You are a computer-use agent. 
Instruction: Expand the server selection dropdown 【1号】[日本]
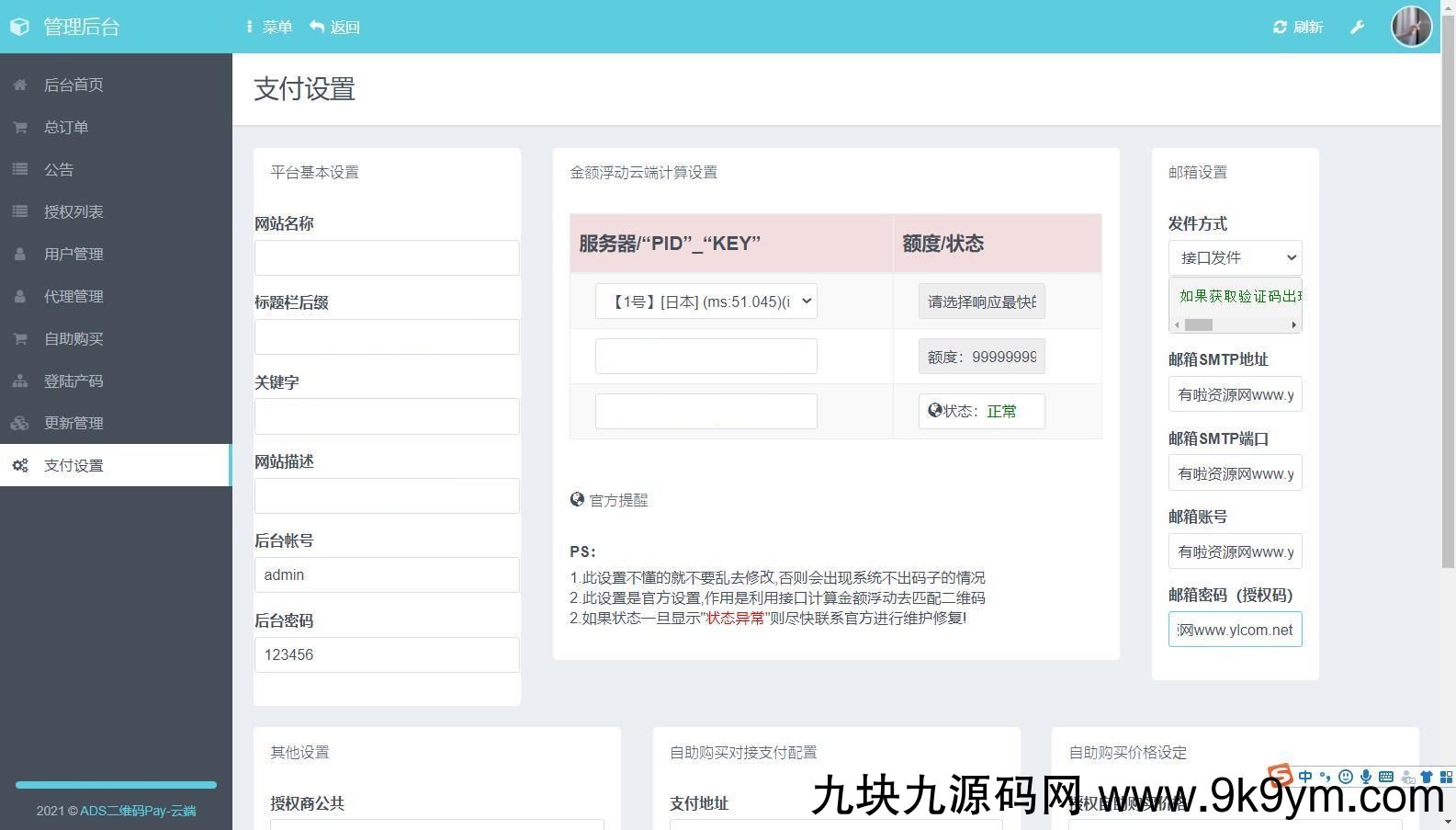tap(705, 301)
